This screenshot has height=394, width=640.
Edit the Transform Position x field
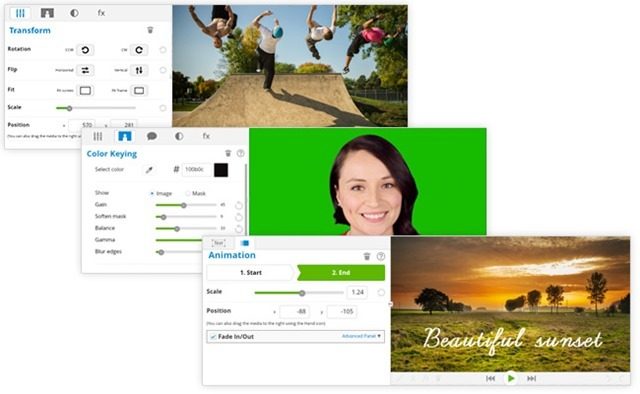[x=82, y=124]
